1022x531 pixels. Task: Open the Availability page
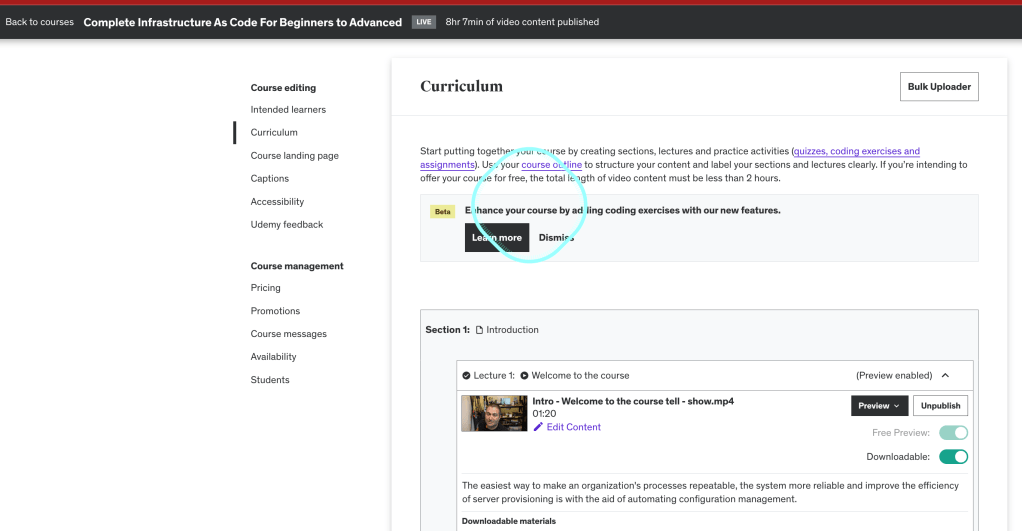pyautogui.click(x=273, y=357)
